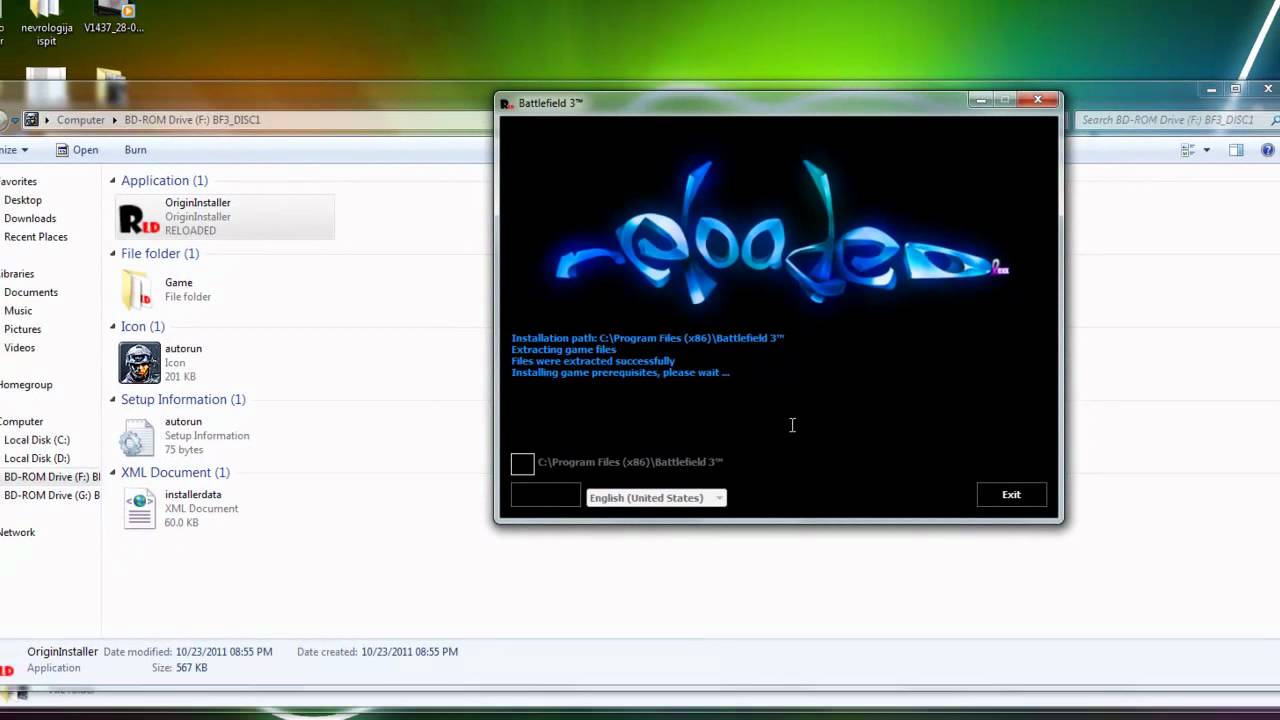Select the autorun soldier icon file
The width and height of the screenshot is (1280, 720).
pos(139,363)
